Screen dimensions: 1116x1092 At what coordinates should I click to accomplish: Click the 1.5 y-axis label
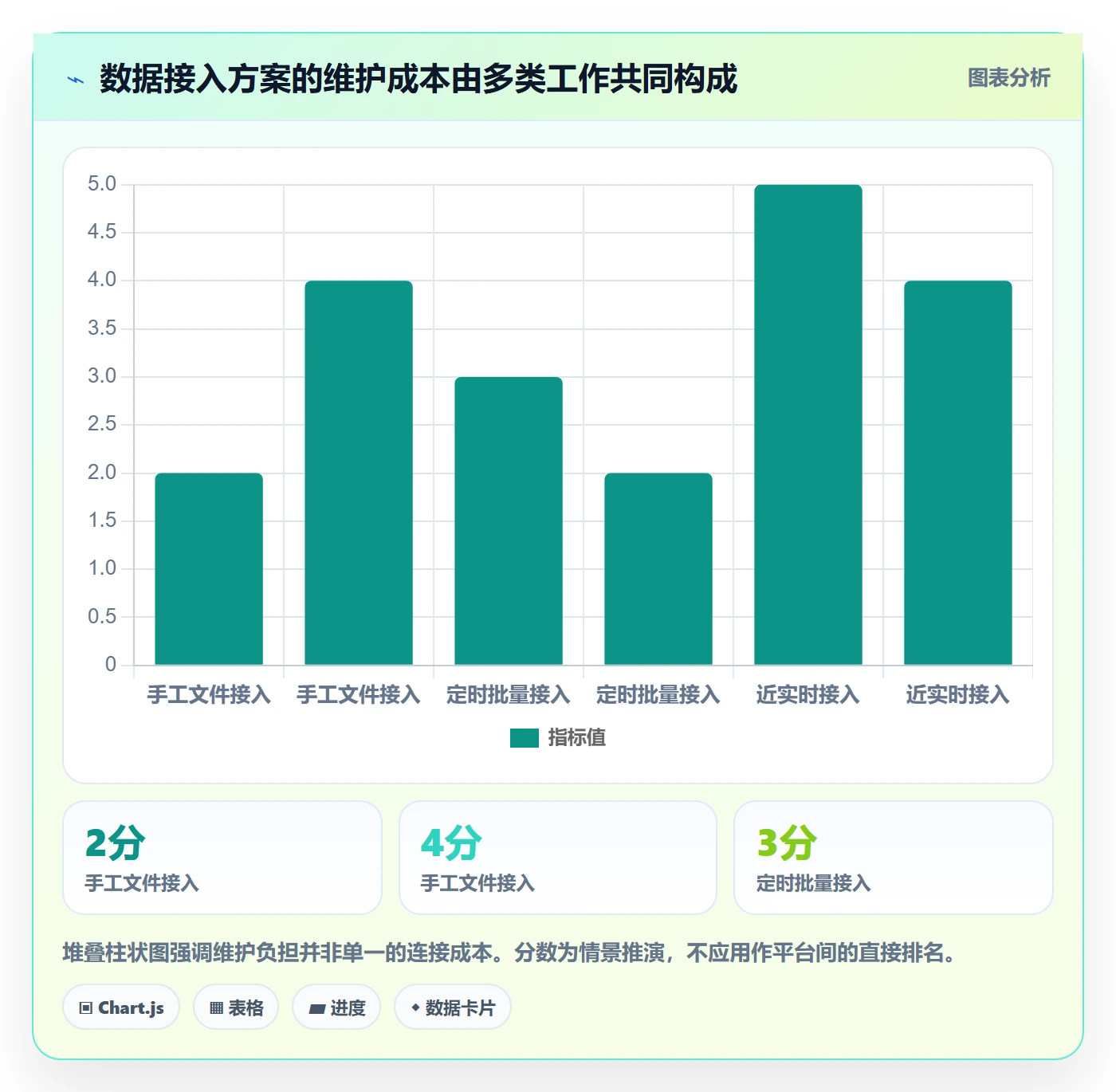pyautogui.click(x=102, y=520)
